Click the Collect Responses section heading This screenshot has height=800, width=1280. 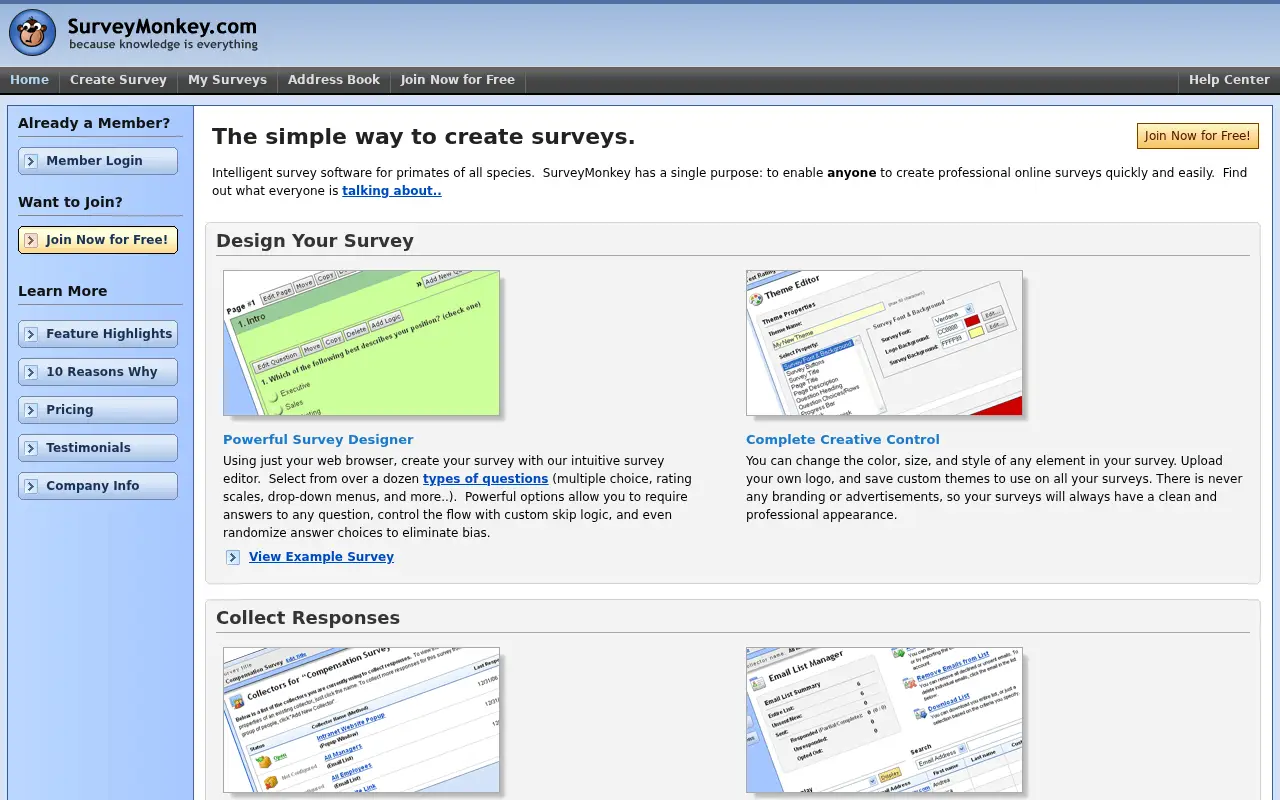(308, 618)
